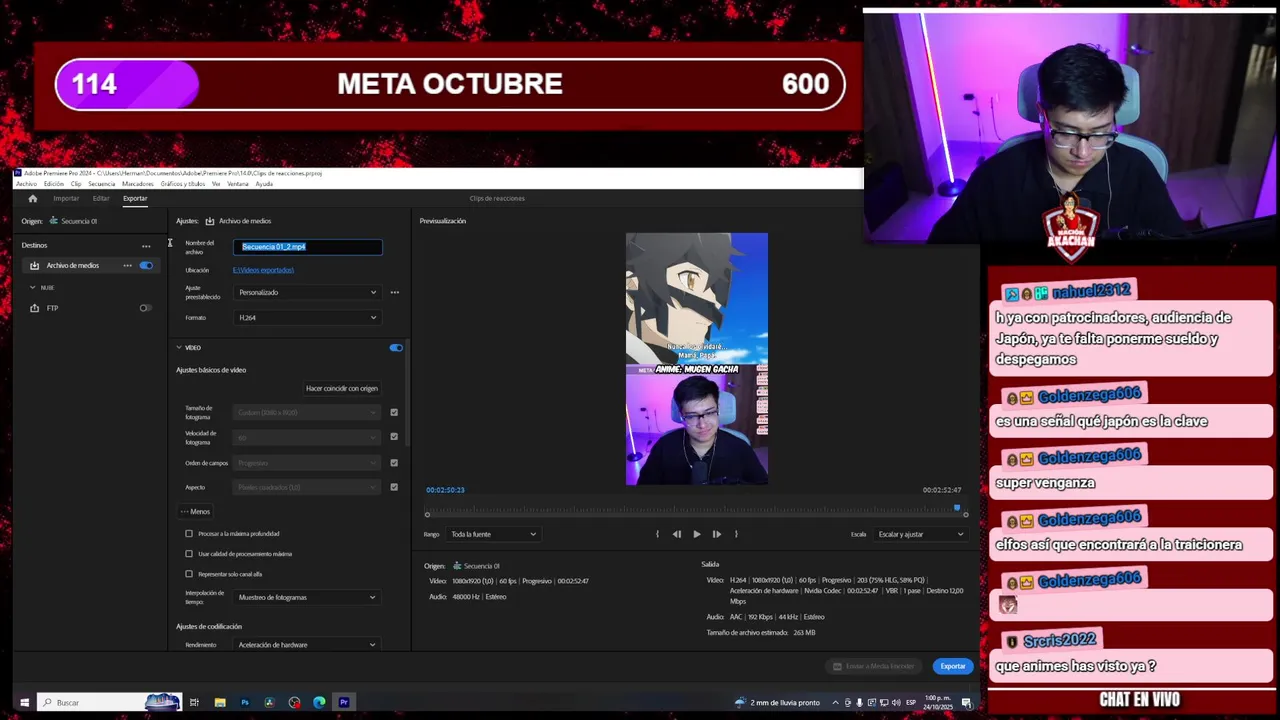This screenshot has height=720, width=1280.
Task: Open Microsoft Edge from taskbar
Action: tap(319, 702)
